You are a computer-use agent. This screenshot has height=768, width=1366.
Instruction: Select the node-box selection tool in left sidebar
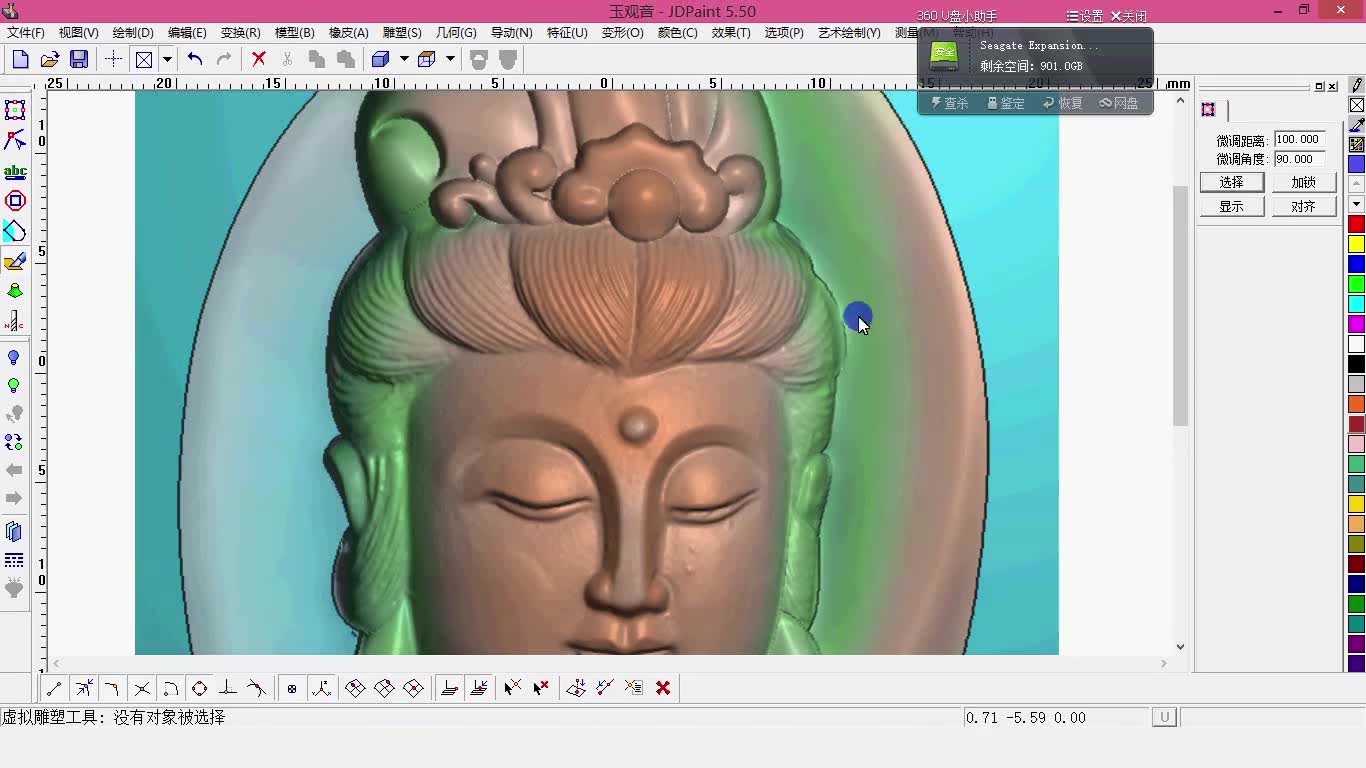click(x=15, y=110)
